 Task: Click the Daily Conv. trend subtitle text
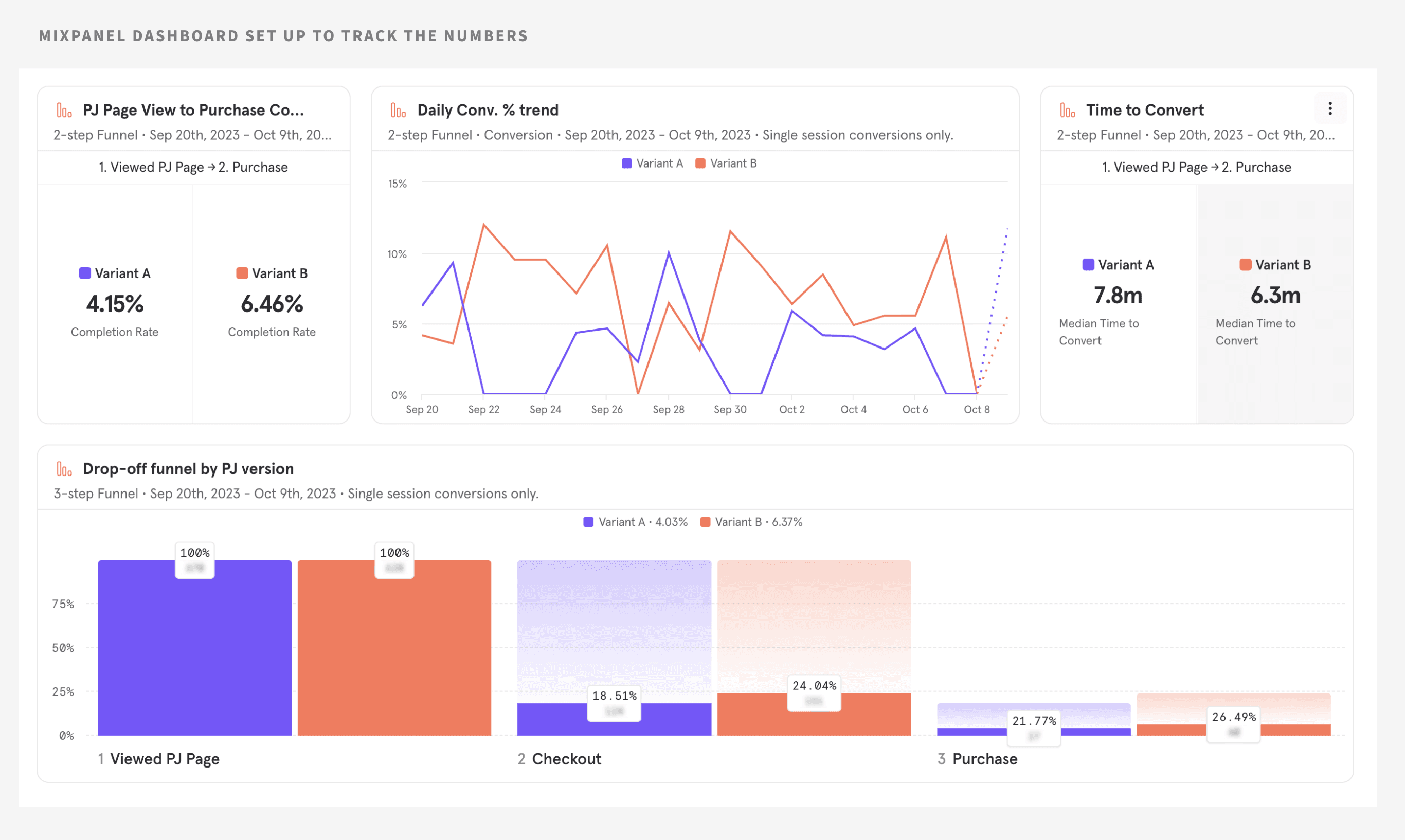[670, 135]
